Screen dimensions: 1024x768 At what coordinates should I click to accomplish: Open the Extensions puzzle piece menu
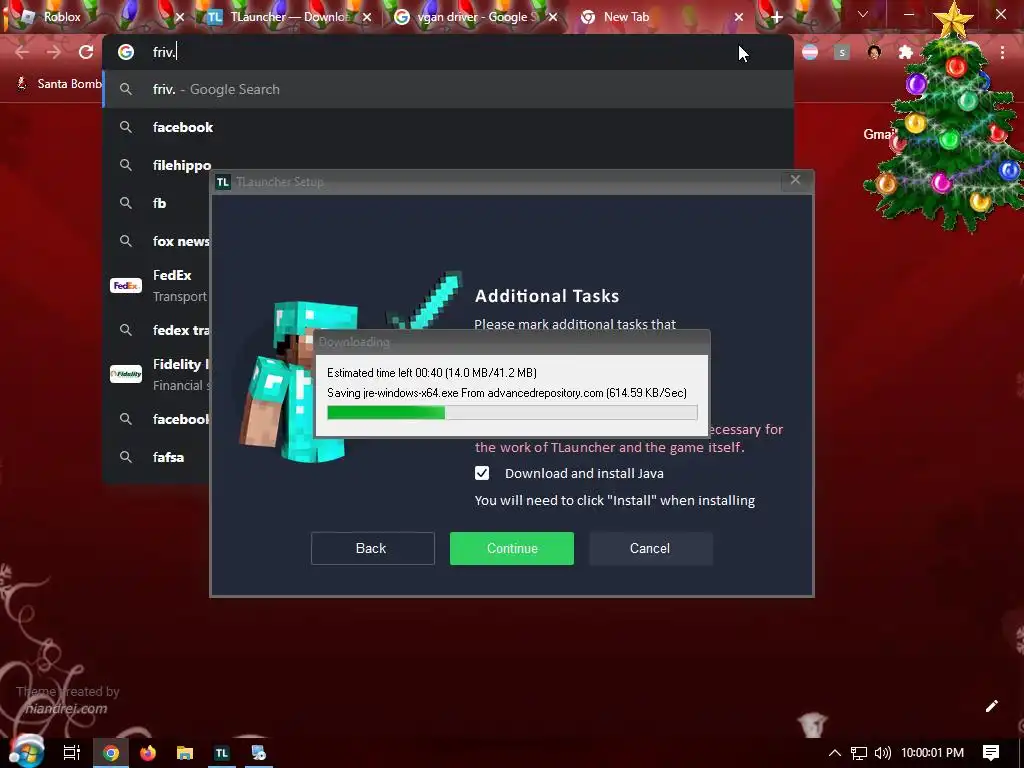click(906, 52)
